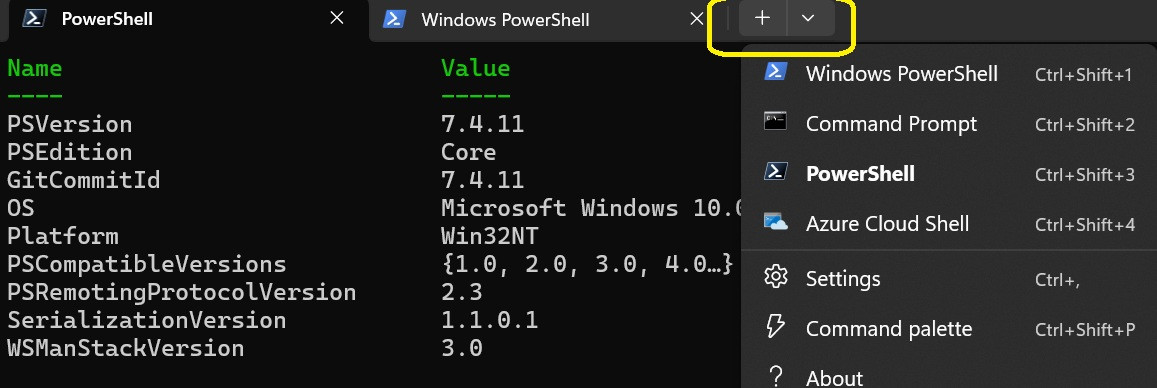
Task: Click the OS row name
Action: 21,208
